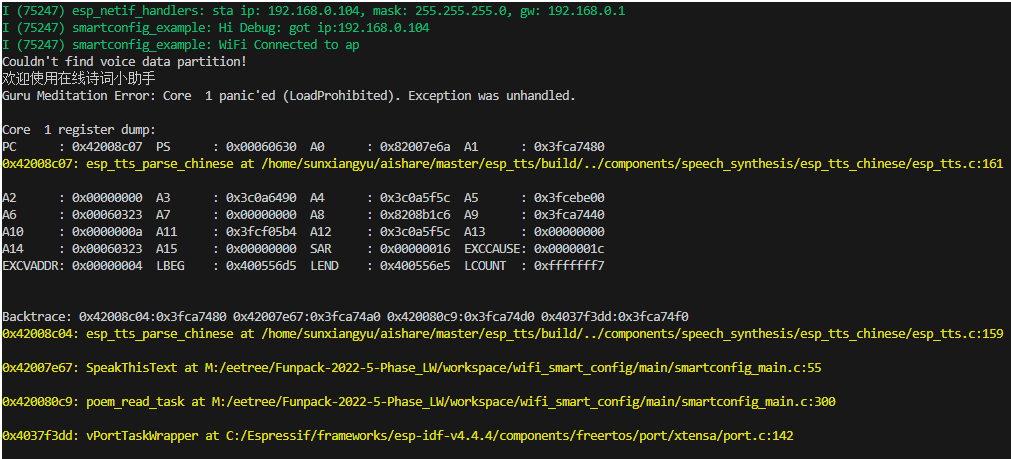Screen dimensions: 1011x459
Task: Click the Guru Meditation Error line
Action: pos(289,95)
